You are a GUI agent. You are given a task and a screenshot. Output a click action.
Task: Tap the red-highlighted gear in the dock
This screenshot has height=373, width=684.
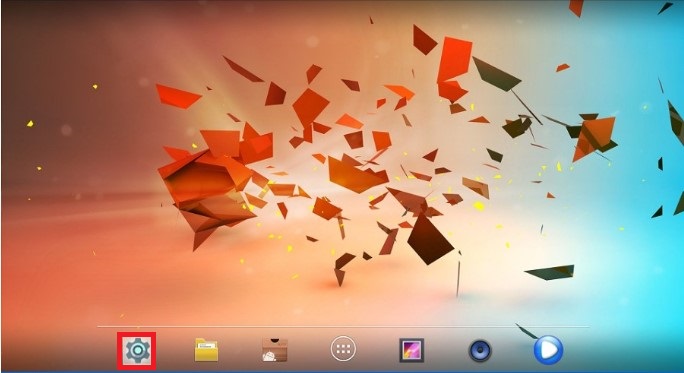[137, 350]
